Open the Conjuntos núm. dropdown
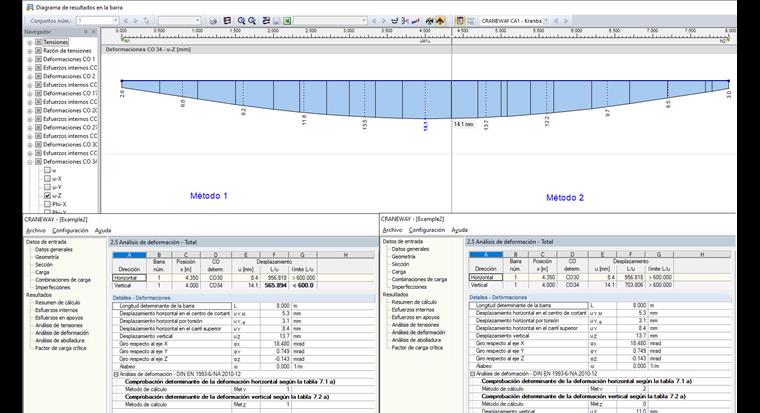 click(x=115, y=21)
